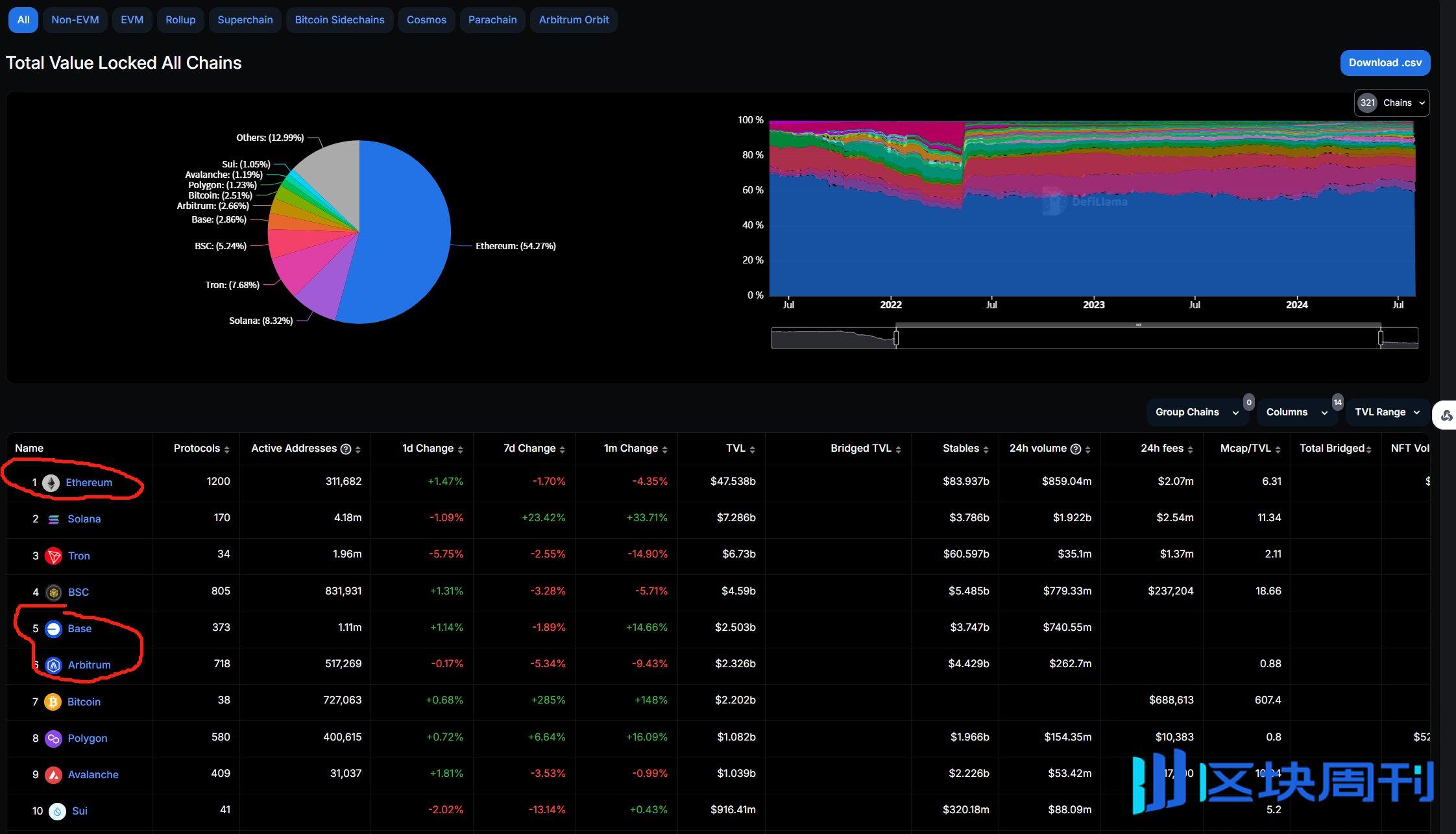Open the Arbitrum chain link
Image resolution: width=1456 pixels, height=834 pixels.
tap(90, 665)
